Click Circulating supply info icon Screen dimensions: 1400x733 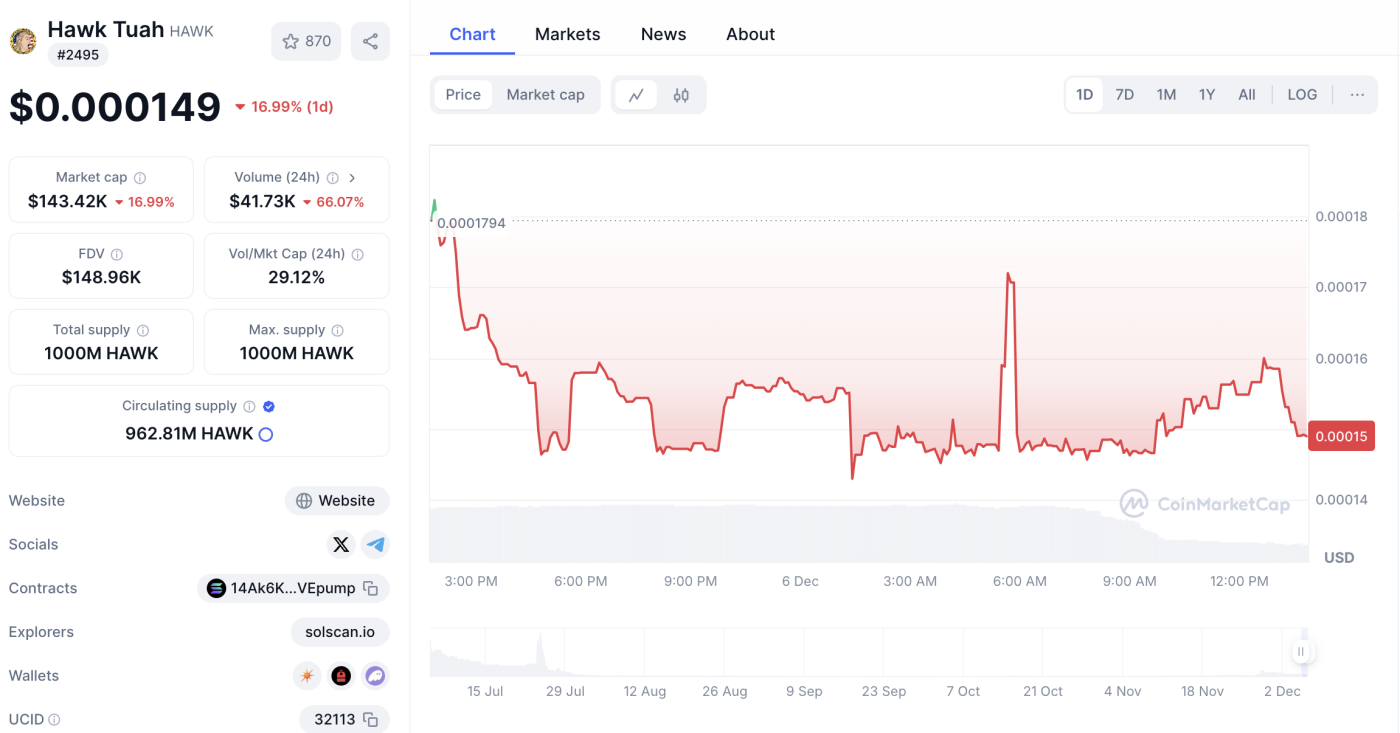point(250,407)
